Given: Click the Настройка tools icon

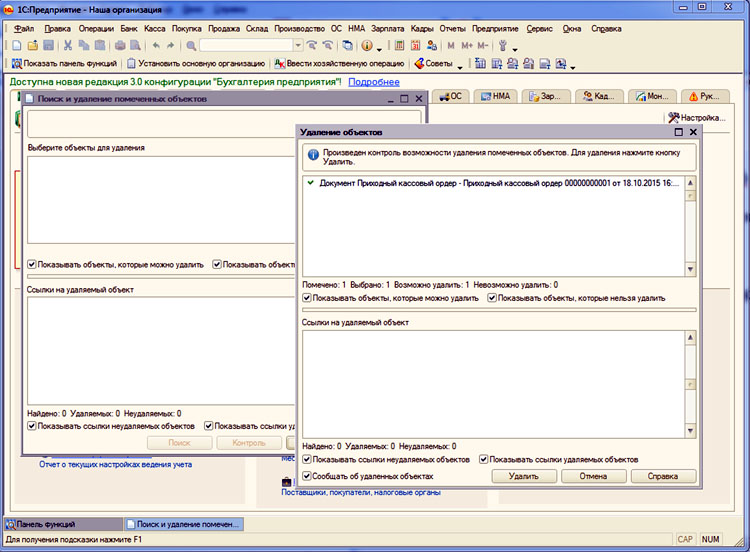Looking at the screenshot, I should pyautogui.click(x=673, y=117).
